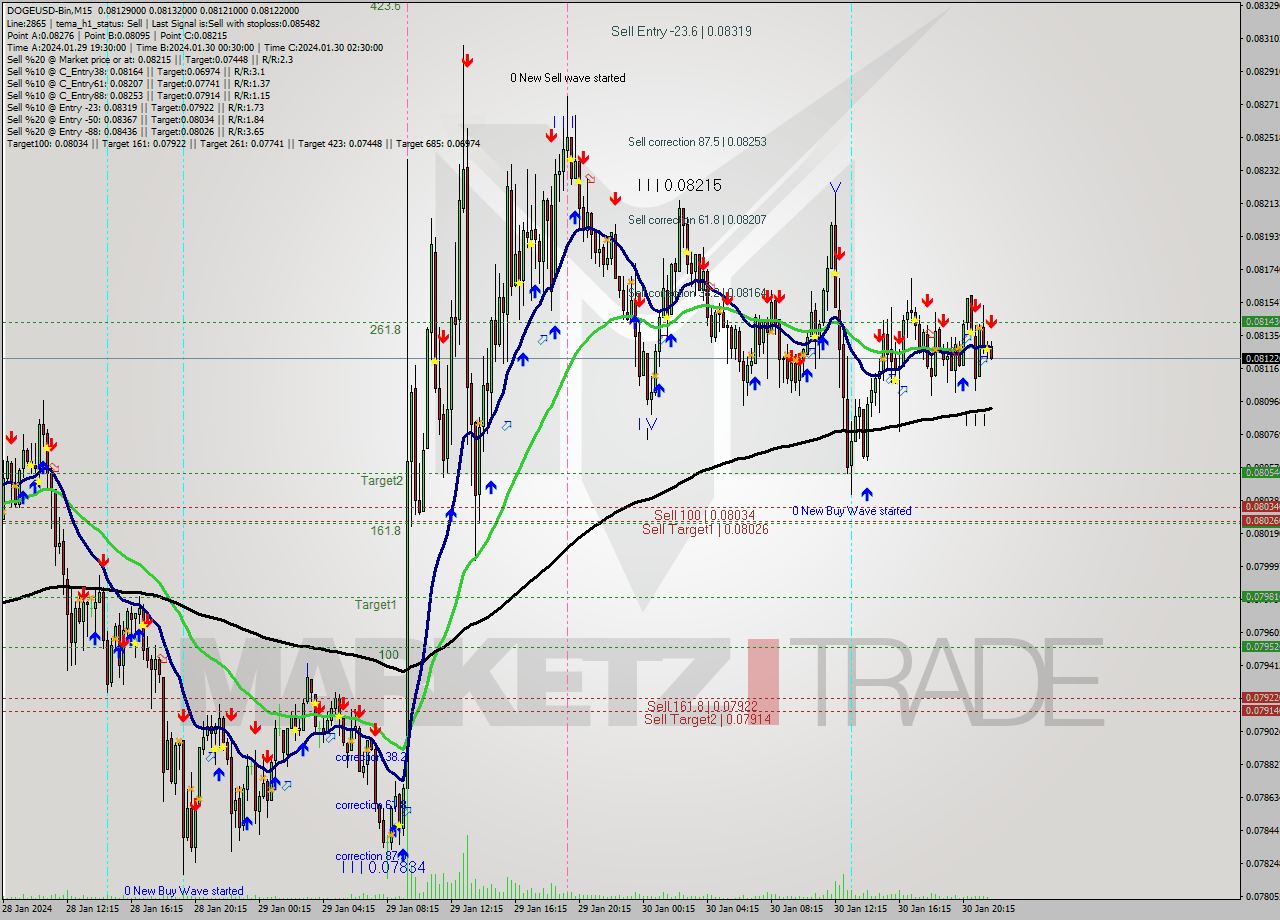
Task: Click the '29 Jan 08:15' time axis label
Action: 413,909
